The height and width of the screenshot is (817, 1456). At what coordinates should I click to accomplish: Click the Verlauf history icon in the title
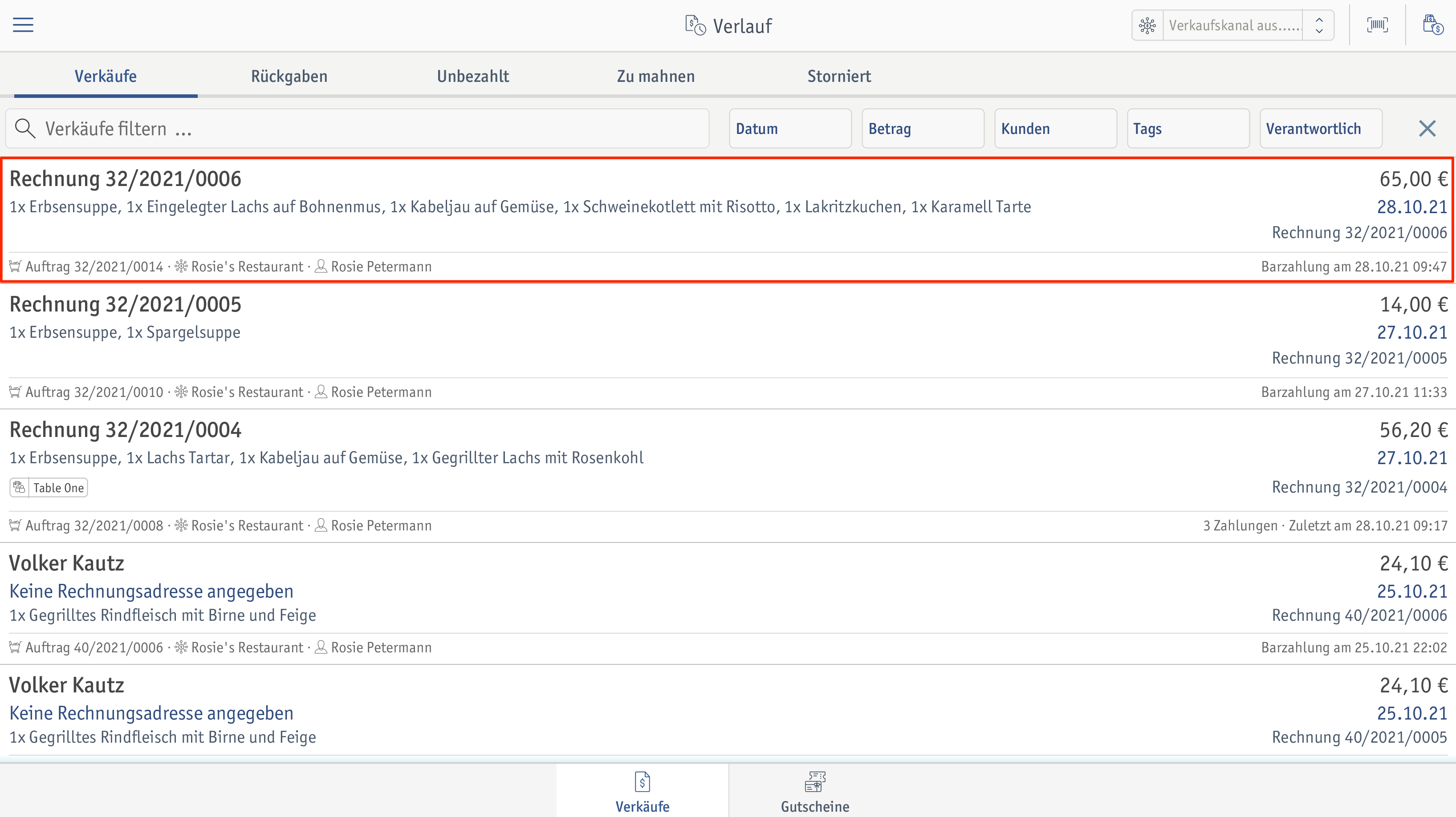click(695, 25)
